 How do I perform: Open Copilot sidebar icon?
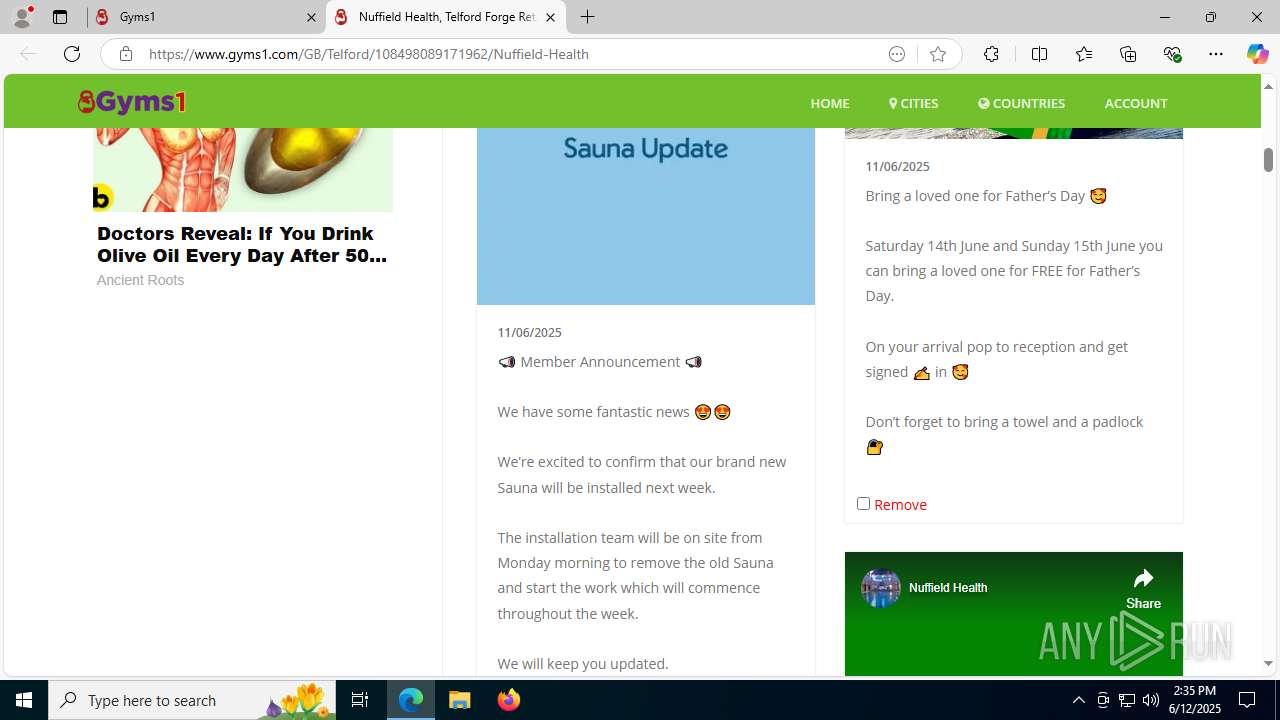pos(1257,54)
